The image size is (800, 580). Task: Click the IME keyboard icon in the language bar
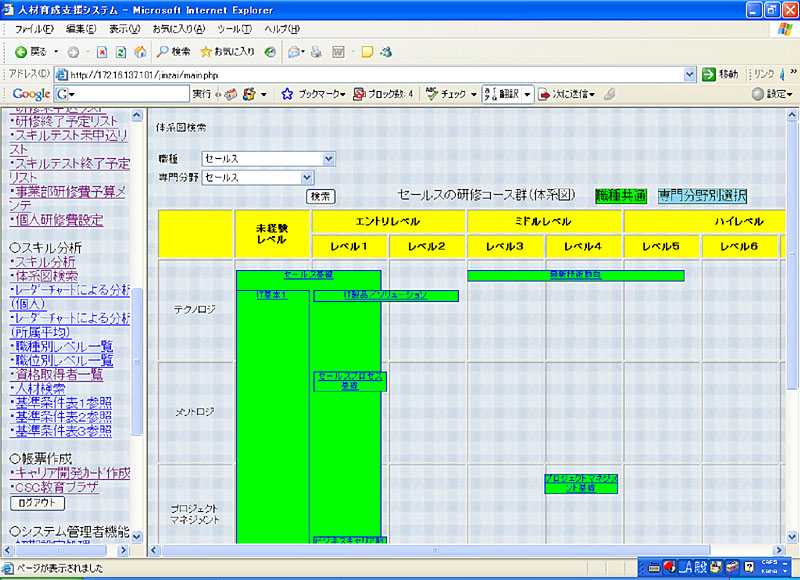click(654, 567)
